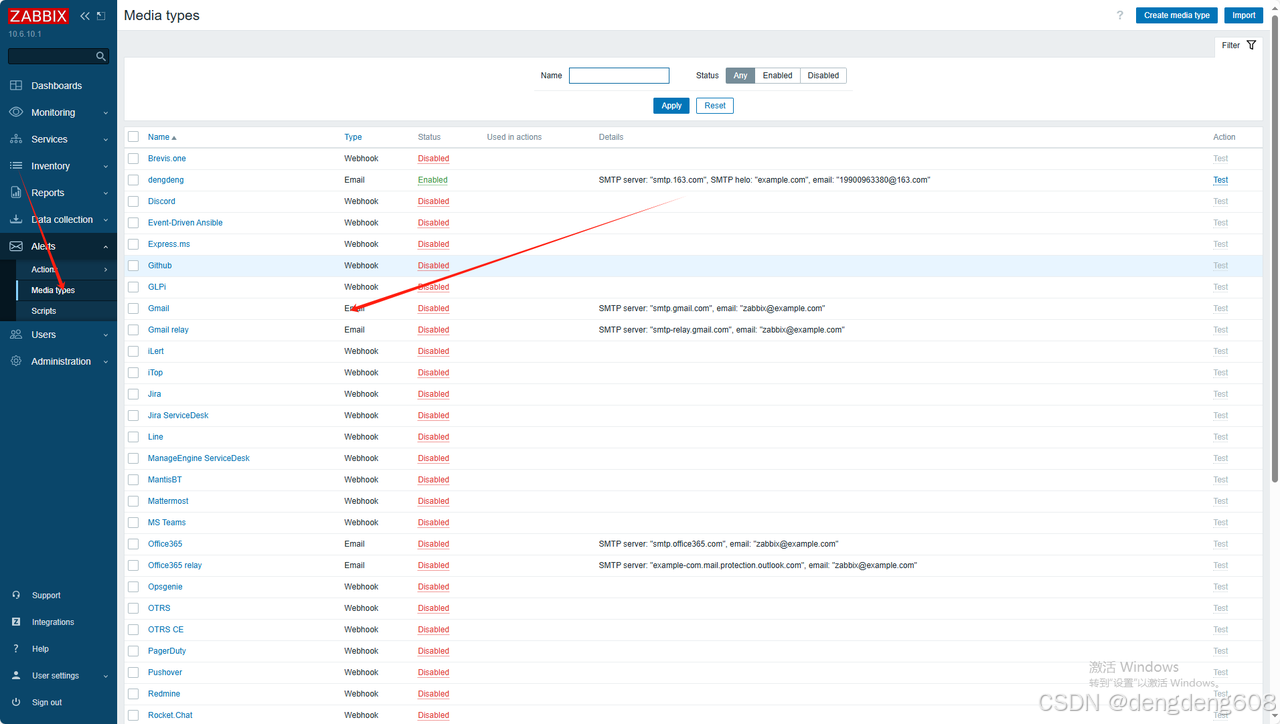The image size is (1280, 724).
Task: Click the User settings person icon
Action: coord(16,676)
